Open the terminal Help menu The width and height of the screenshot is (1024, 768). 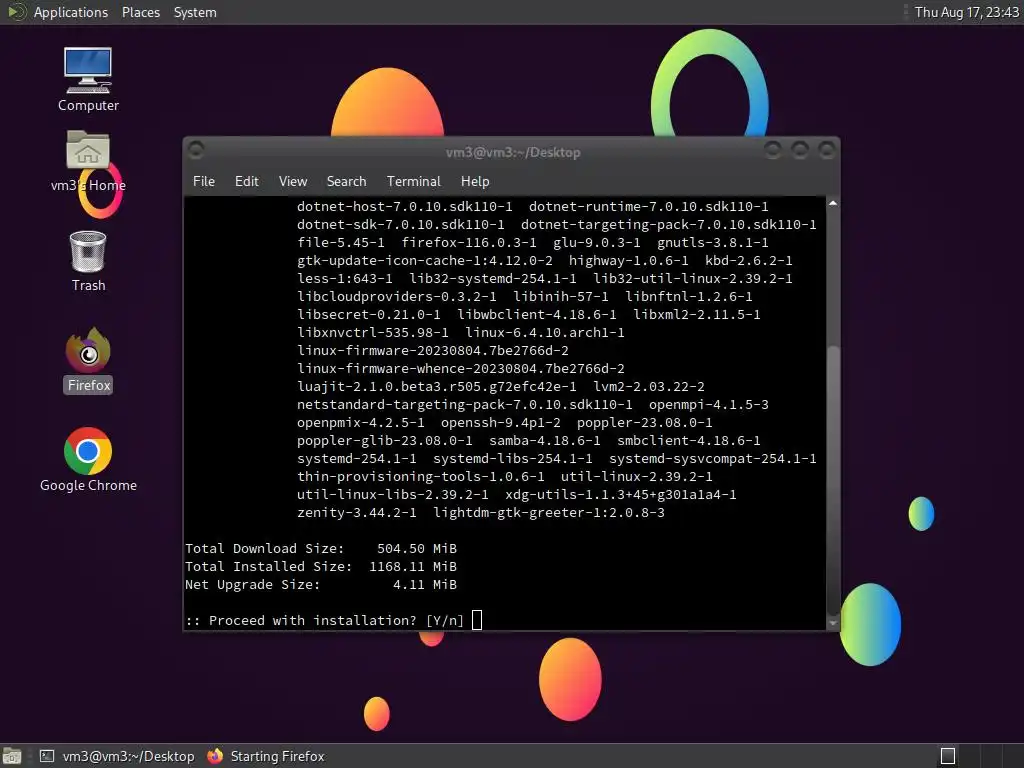475,182
